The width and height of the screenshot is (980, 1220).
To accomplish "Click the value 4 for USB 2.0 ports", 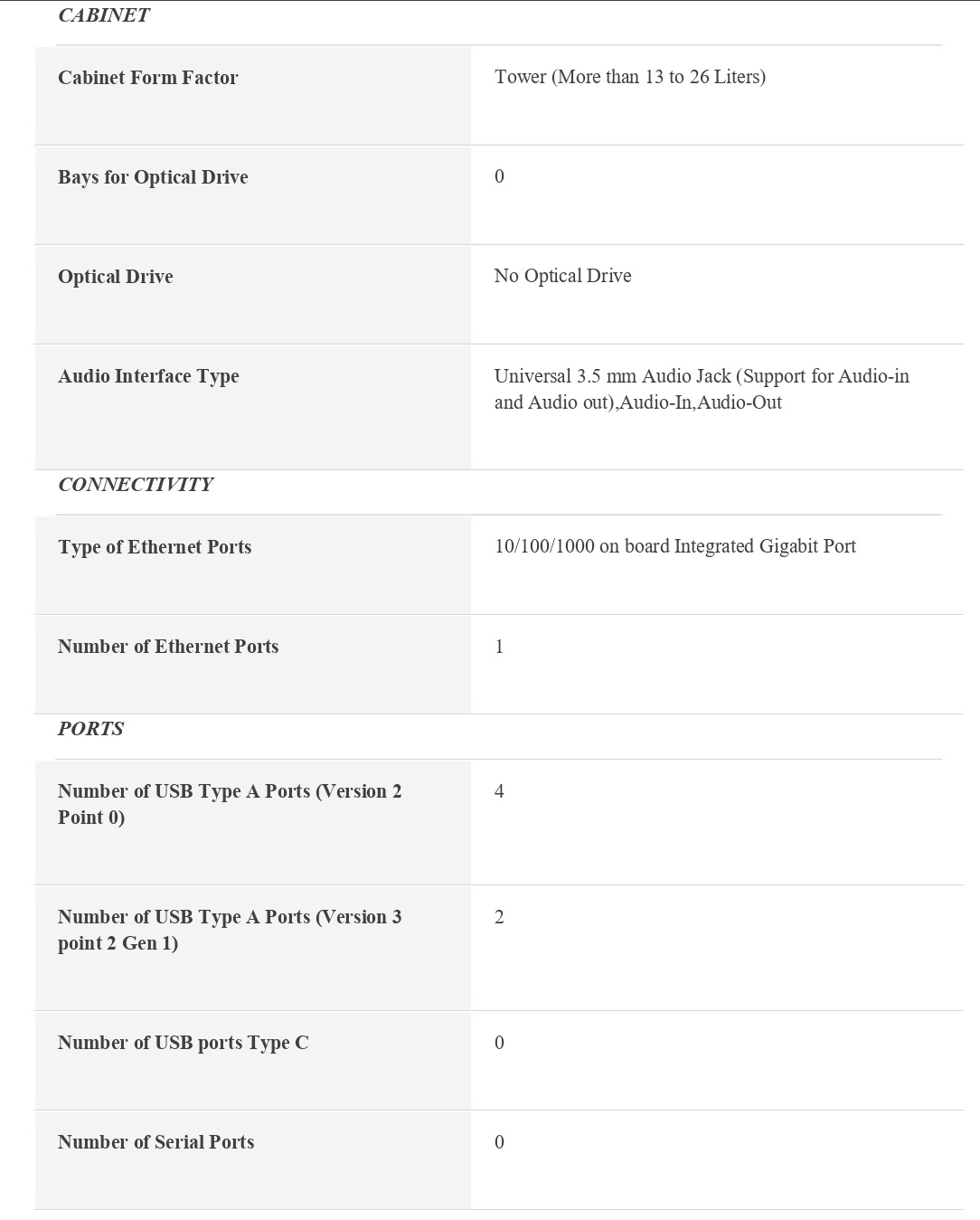I will 499,791.
